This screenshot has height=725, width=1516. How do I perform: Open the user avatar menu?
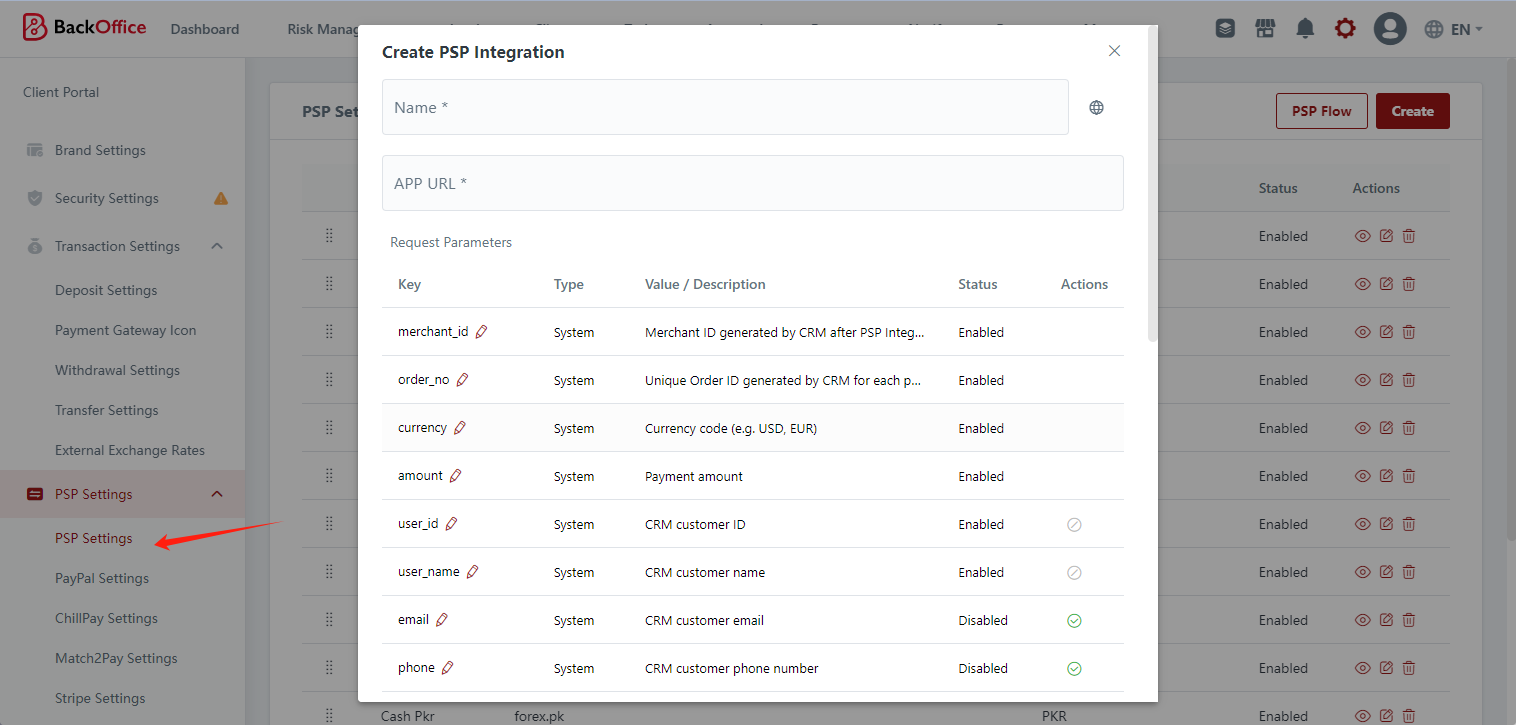click(1390, 29)
